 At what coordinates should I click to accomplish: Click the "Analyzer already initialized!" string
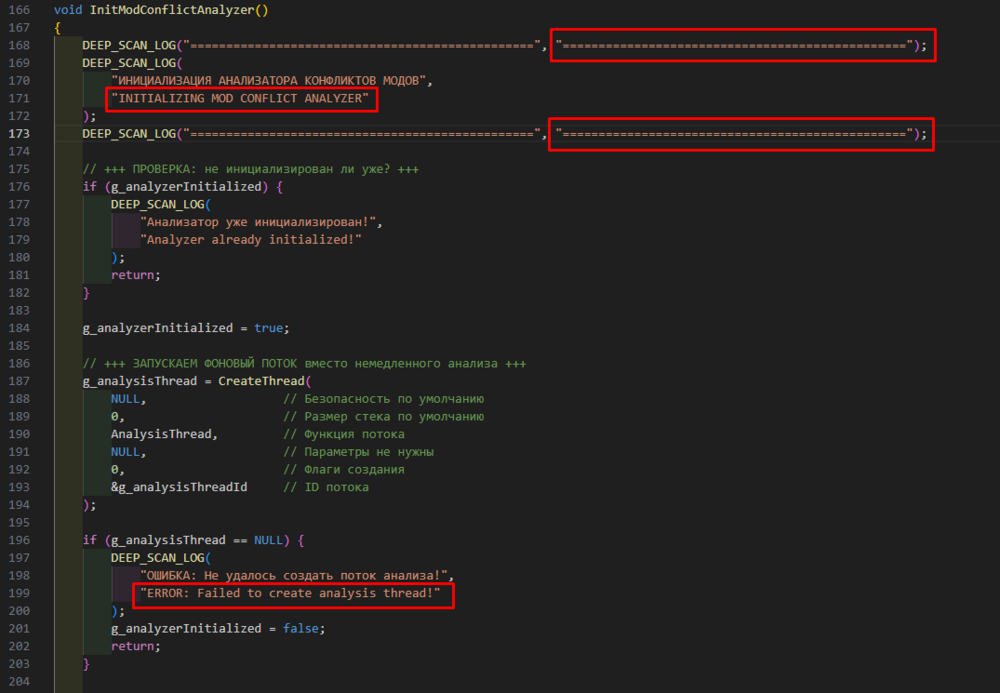click(250, 241)
